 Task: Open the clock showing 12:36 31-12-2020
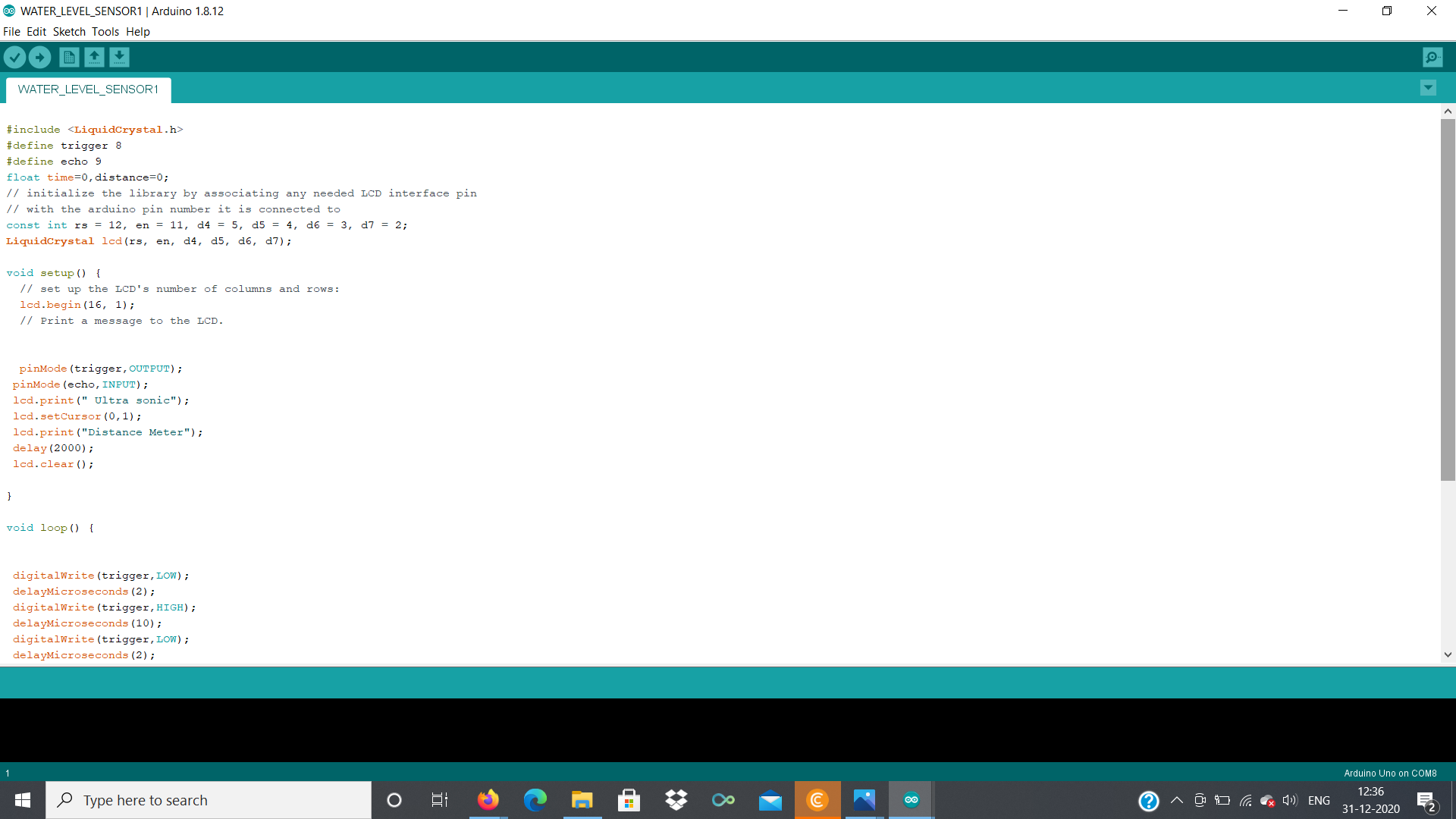click(x=1370, y=800)
